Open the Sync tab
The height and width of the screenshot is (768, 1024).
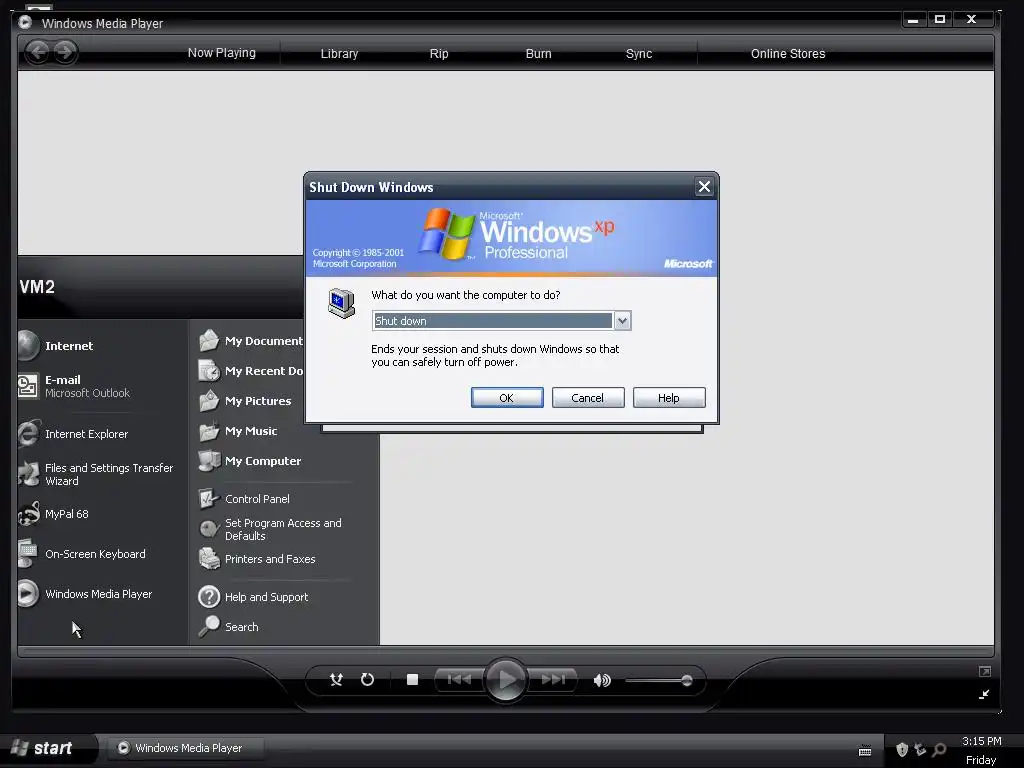point(639,54)
